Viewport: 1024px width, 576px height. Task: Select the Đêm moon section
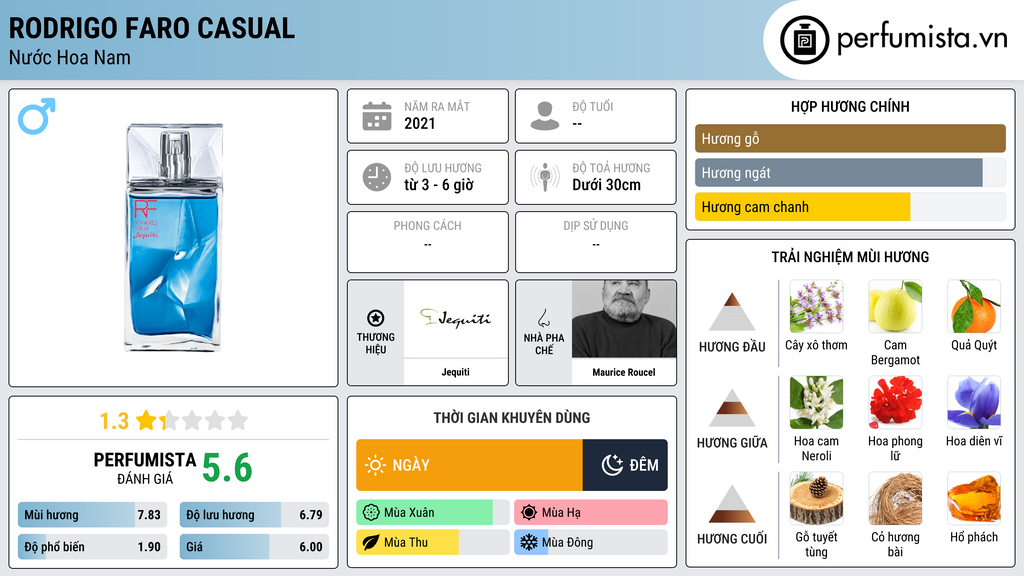[625, 465]
